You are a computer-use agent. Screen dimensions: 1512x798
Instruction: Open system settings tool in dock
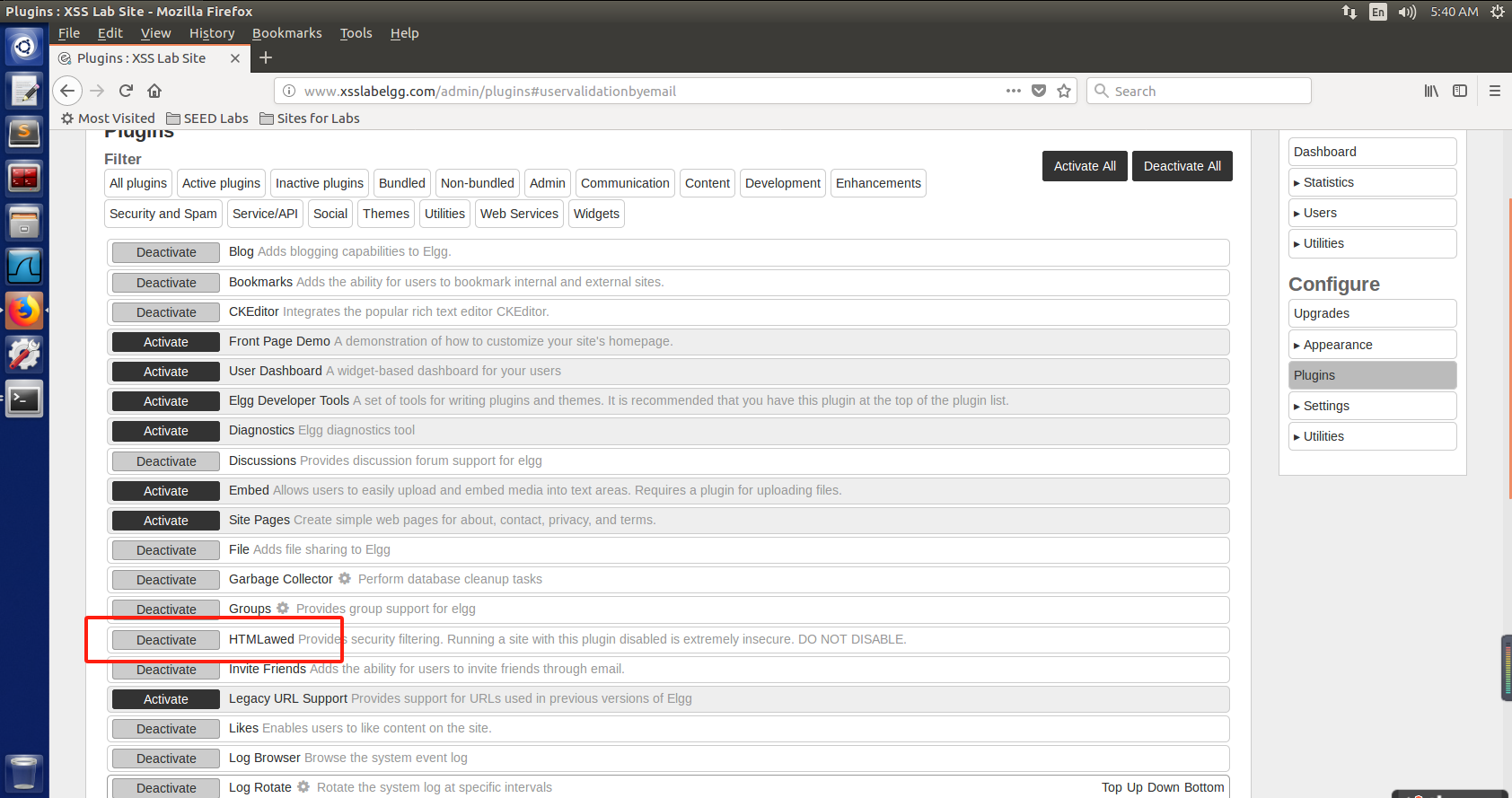coord(24,355)
